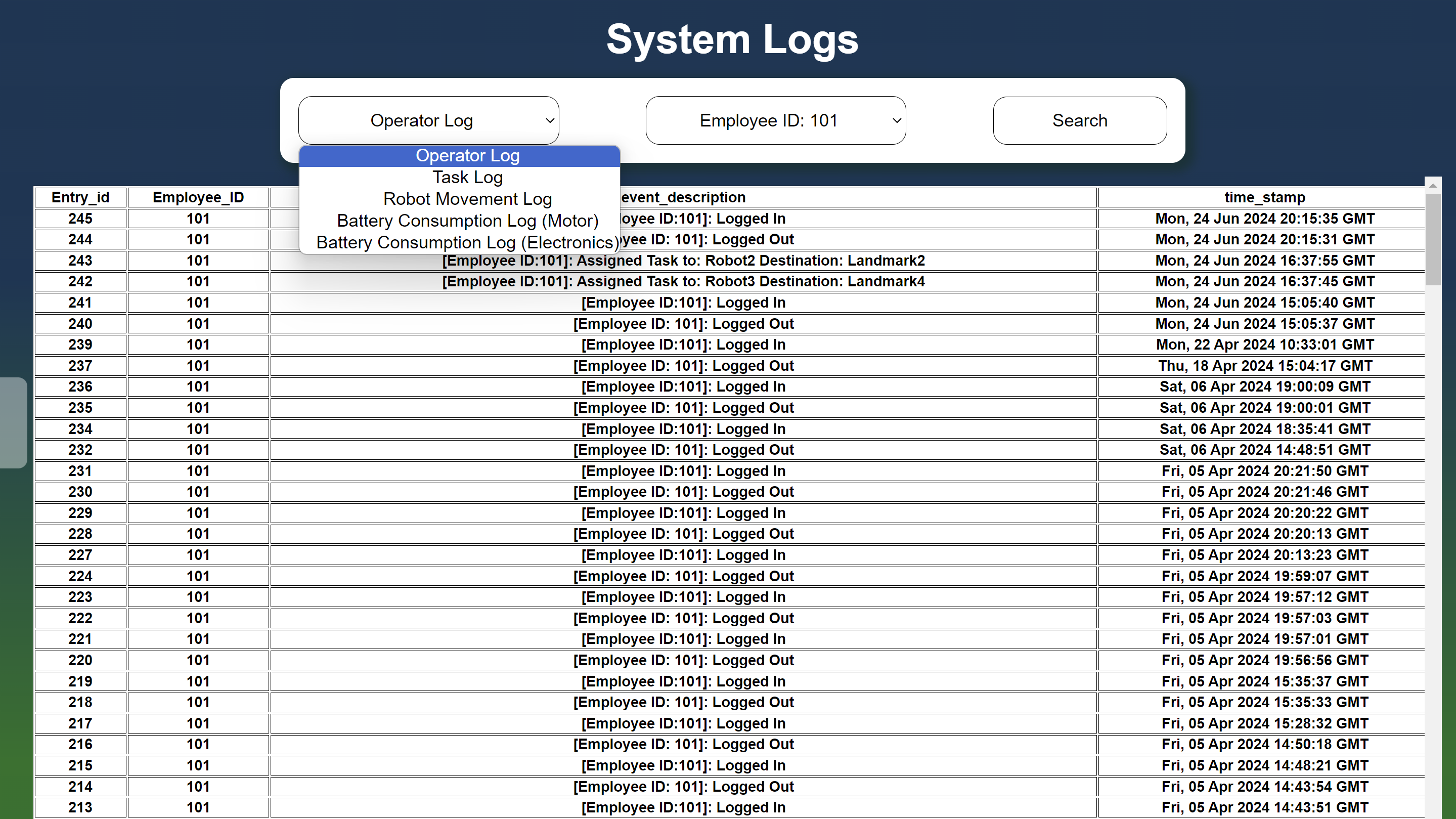Screen dimensions: 1456x819
Task: Click Logged In description in row 241
Action: 683,303
